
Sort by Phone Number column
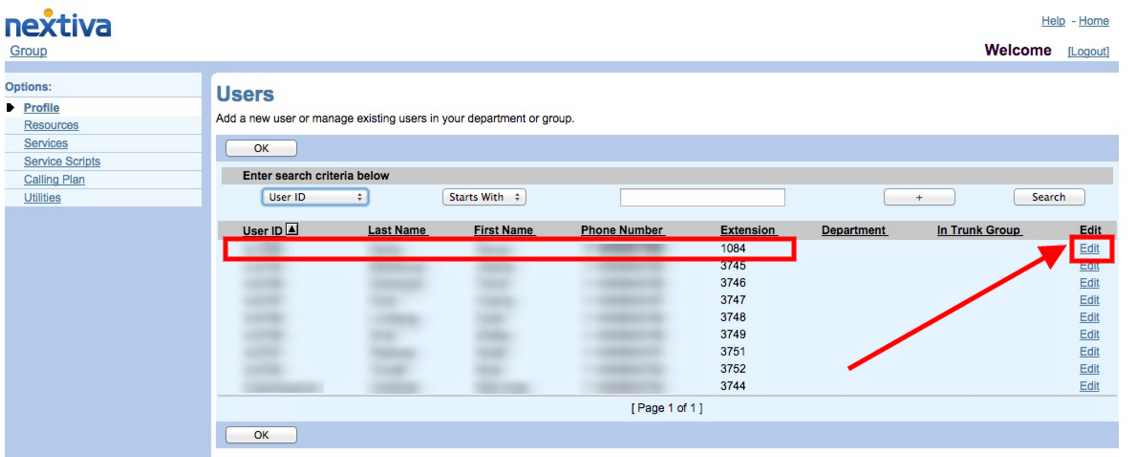(622, 230)
